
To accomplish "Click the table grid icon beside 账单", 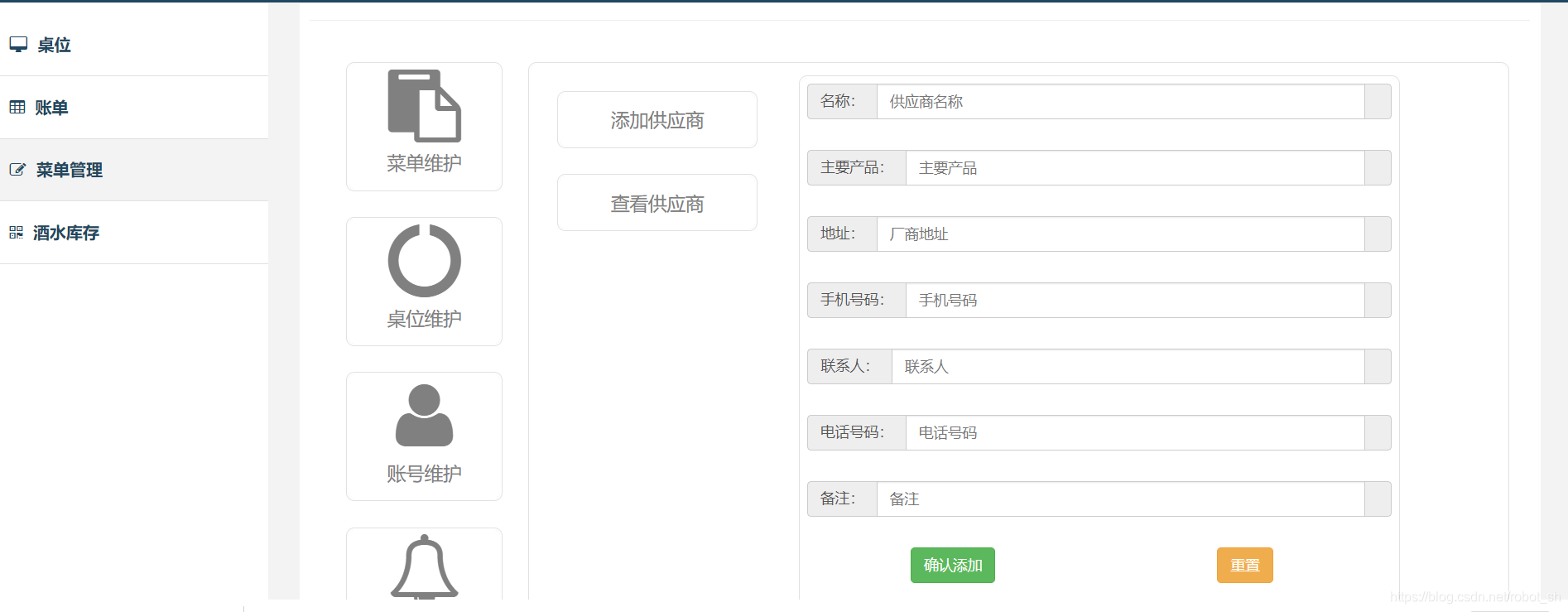I will pos(17,107).
